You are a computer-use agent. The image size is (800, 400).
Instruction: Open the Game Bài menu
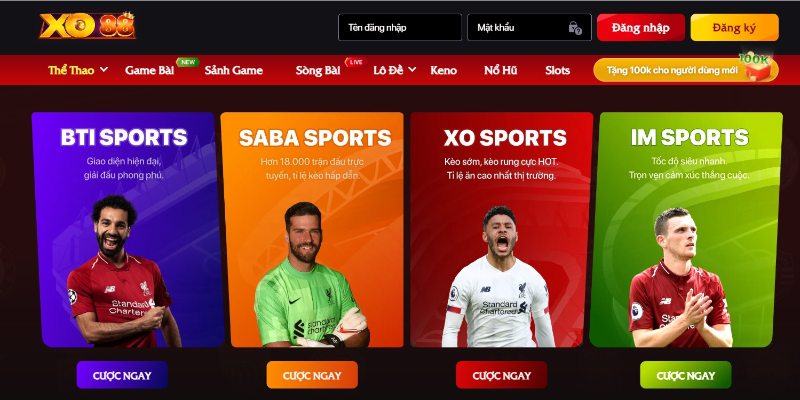(x=149, y=70)
